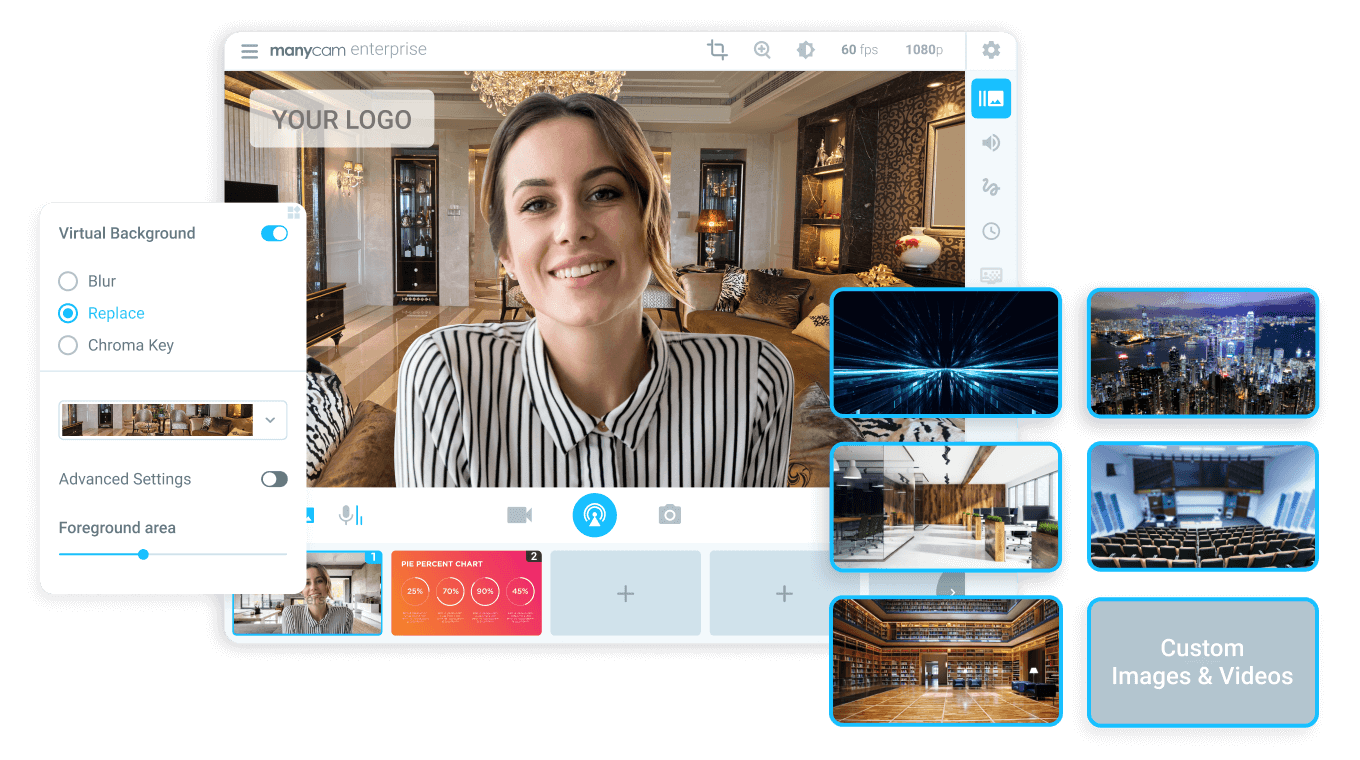Open the hamburger menu

coord(249,51)
